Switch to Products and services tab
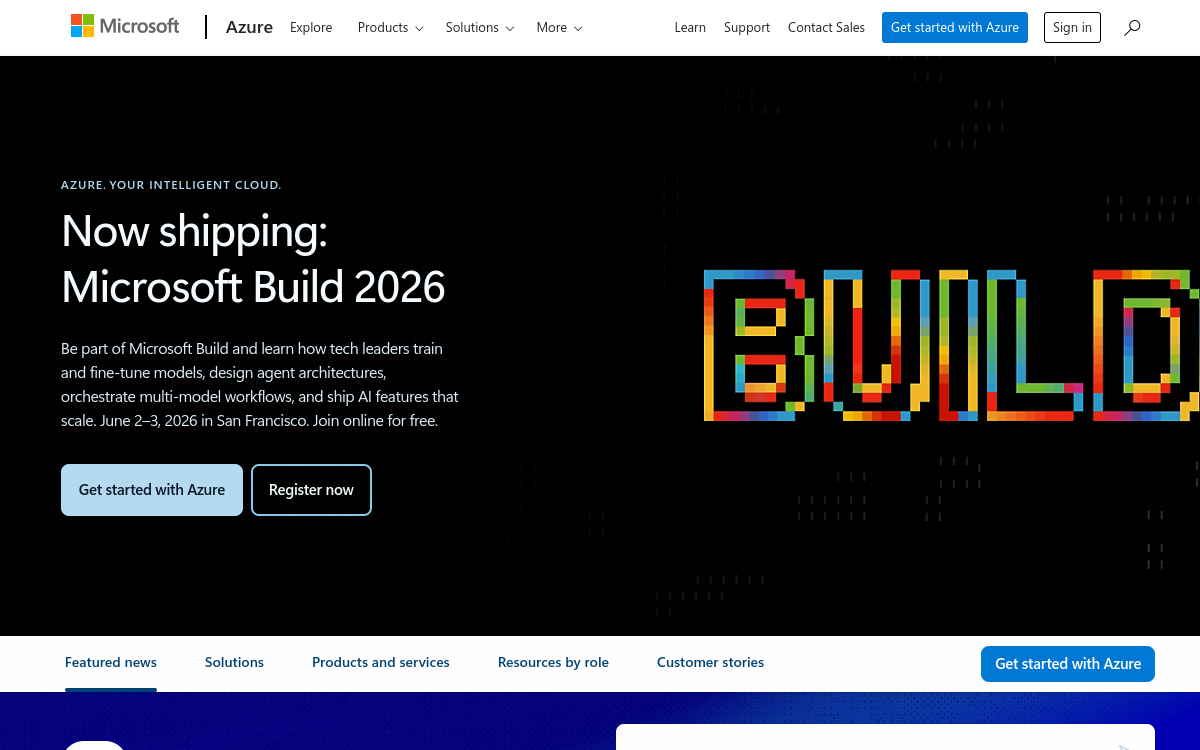Image resolution: width=1200 pixels, height=750 pixels. pyautogui.click(x=381, y=663)
